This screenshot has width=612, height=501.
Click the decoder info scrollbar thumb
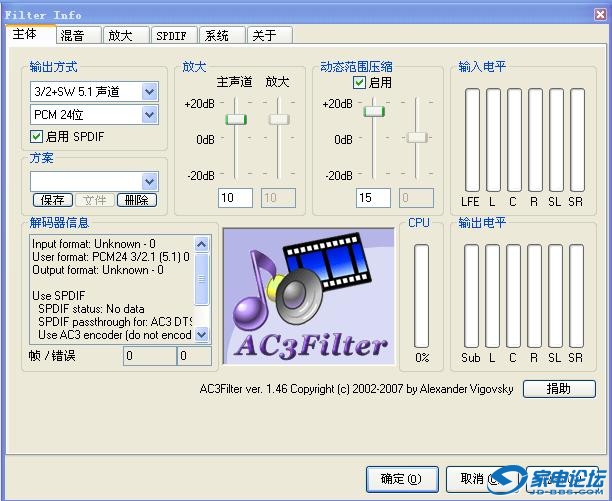(201, 279)
